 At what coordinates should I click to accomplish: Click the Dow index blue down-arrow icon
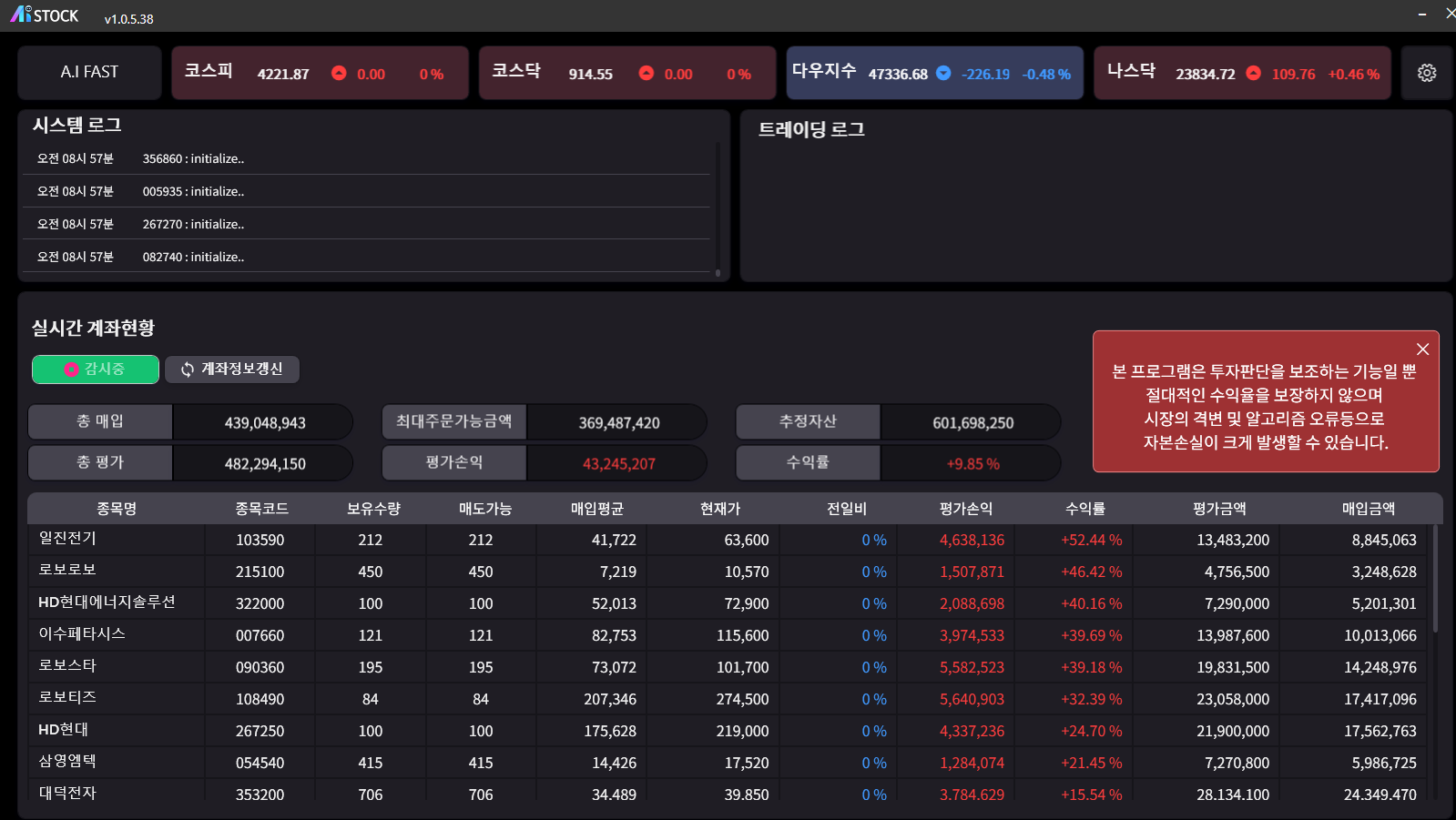tap(943, 73)
